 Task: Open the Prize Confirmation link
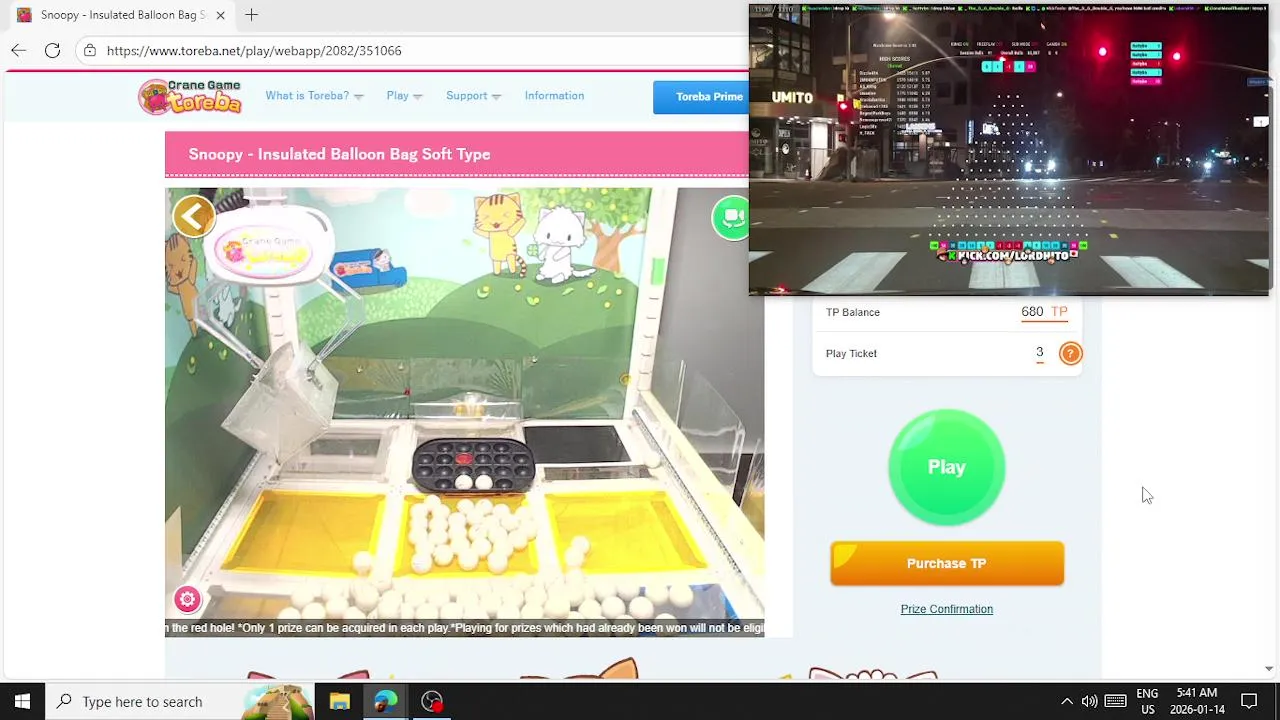coord(946,609)
